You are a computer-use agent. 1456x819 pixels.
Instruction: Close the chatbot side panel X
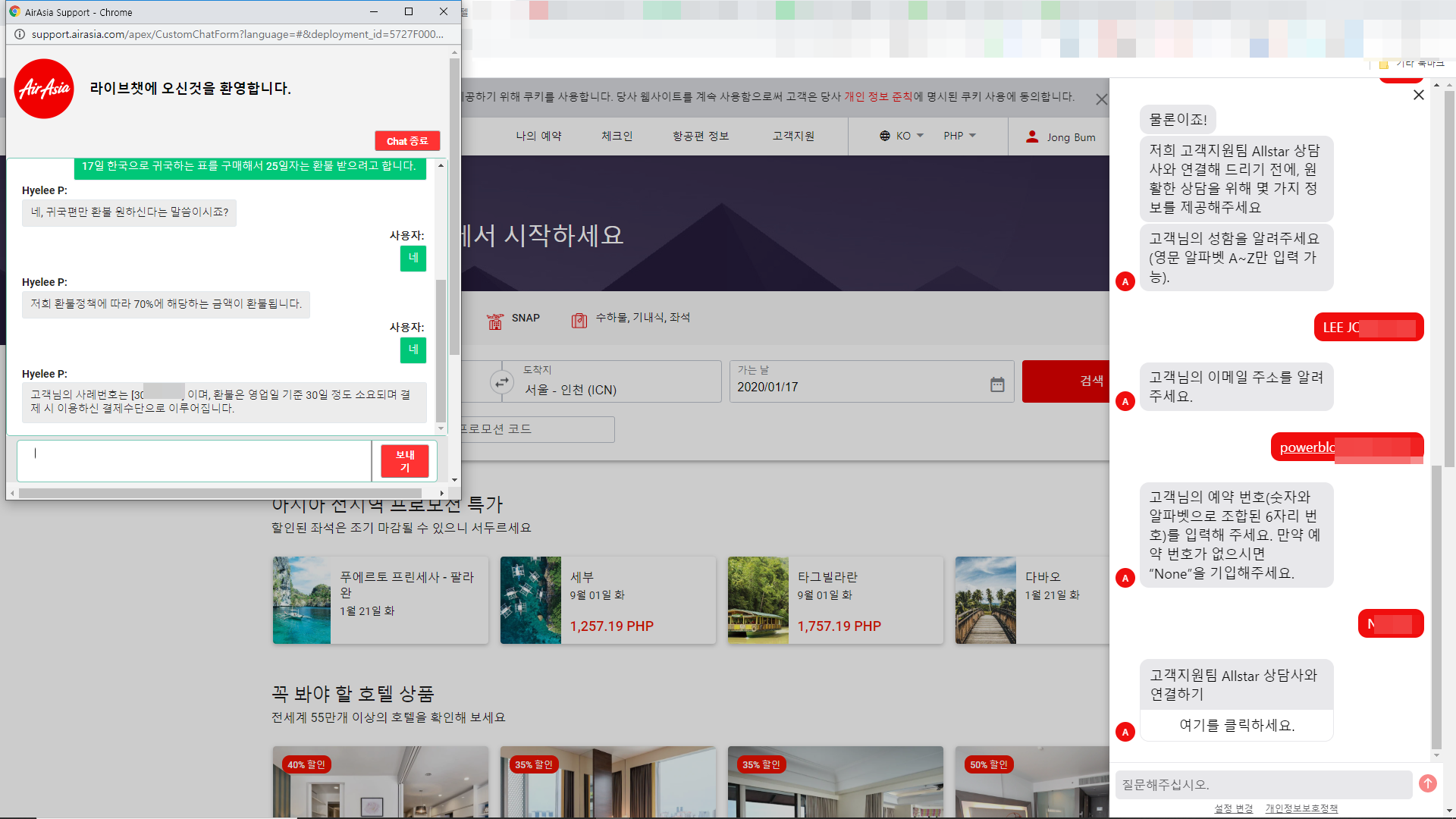[x=1418, y=95]
